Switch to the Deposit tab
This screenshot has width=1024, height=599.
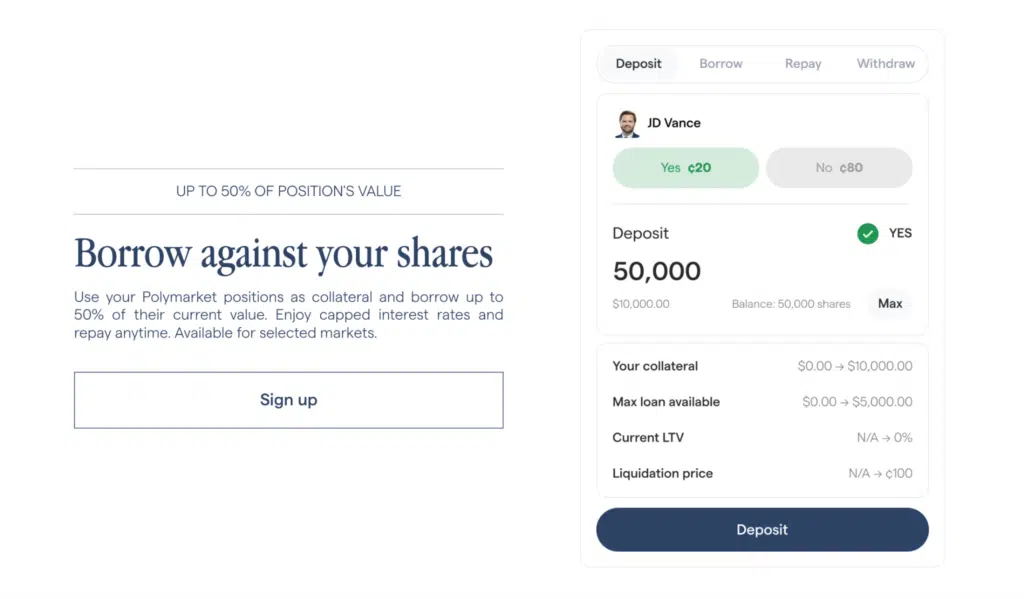point(639,64)
